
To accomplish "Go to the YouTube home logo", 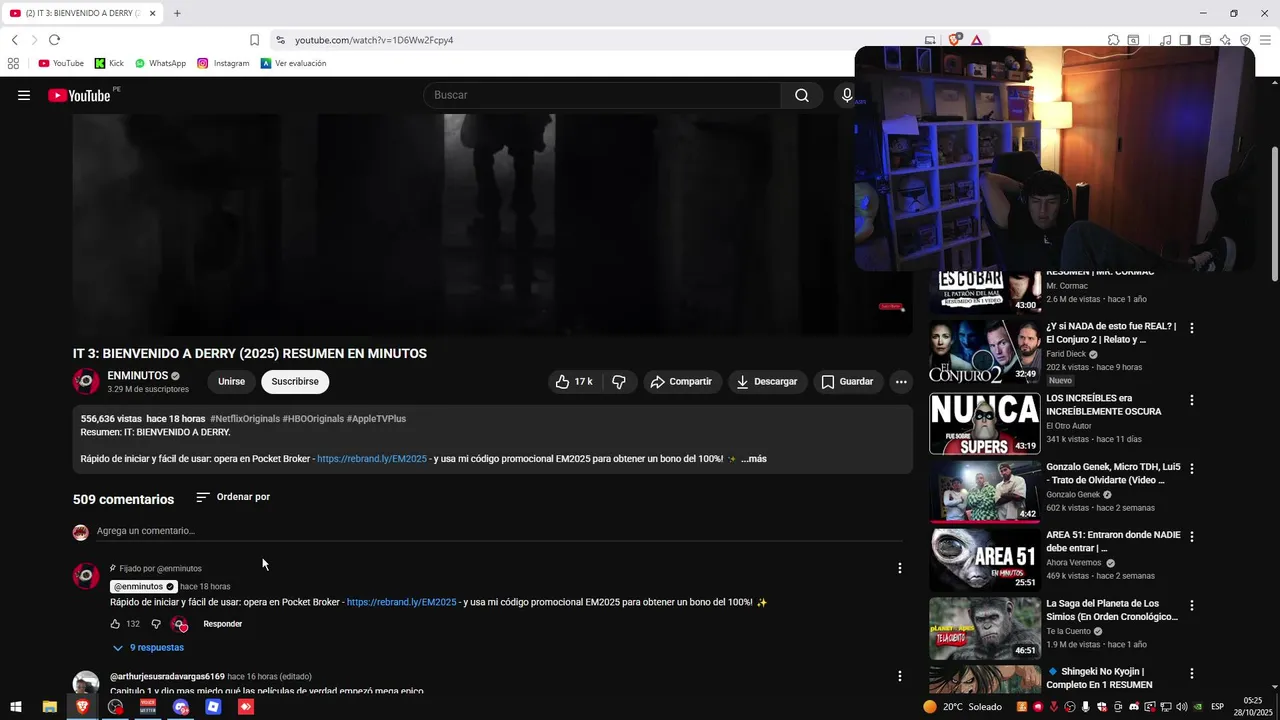I will coord(79,95).
